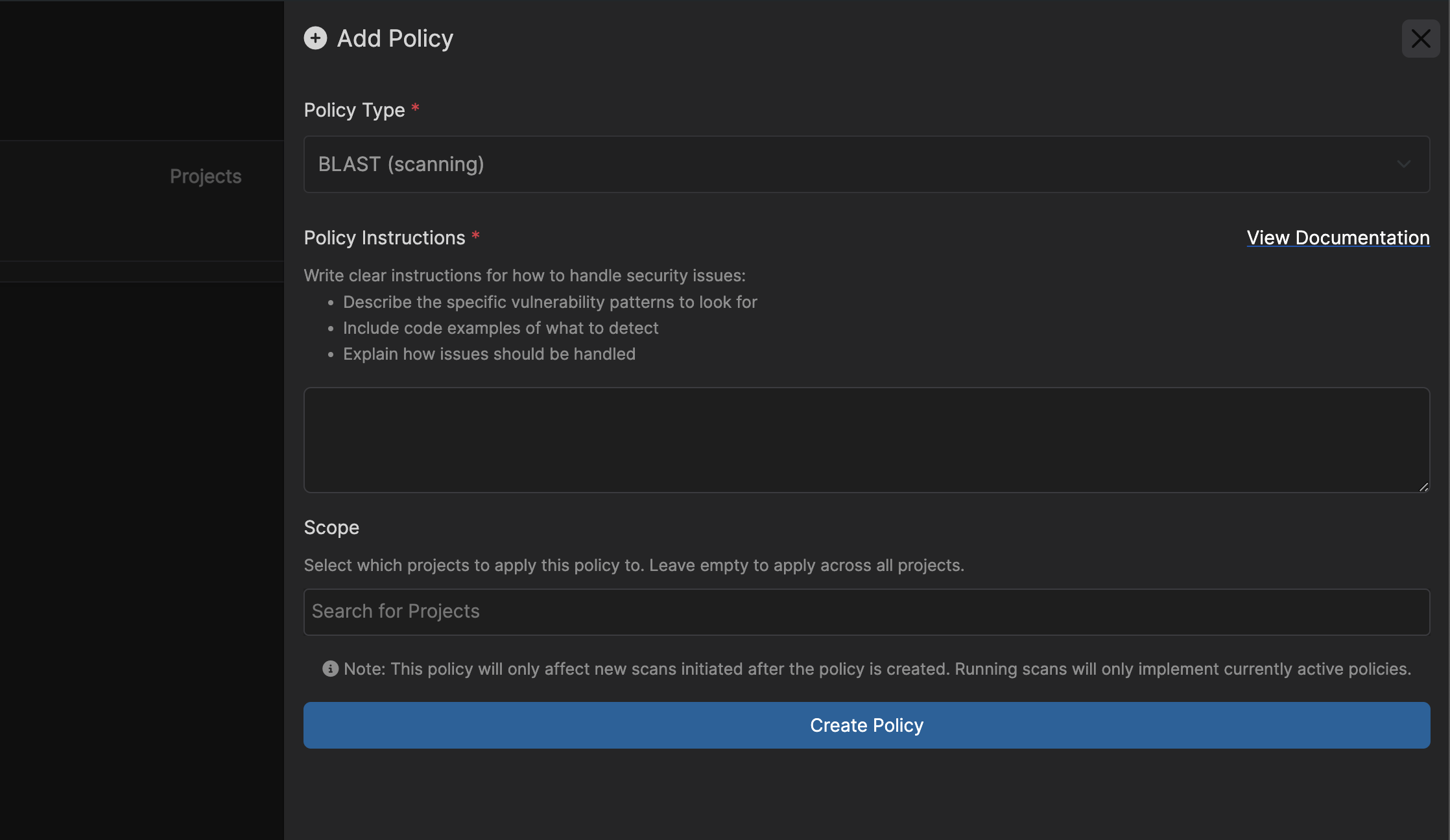The height and width of the screenshot is (840, 1450).
Task: Click the Search for Projects field
Action: click(866, 612)
